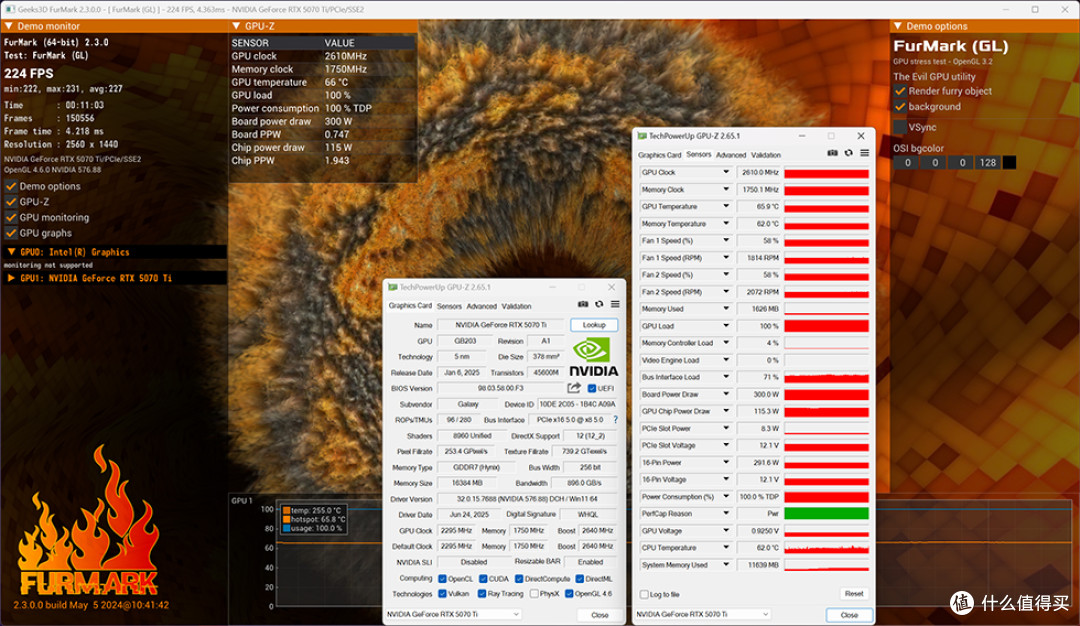Collapse the Demo options panel header

pos(897,26)
